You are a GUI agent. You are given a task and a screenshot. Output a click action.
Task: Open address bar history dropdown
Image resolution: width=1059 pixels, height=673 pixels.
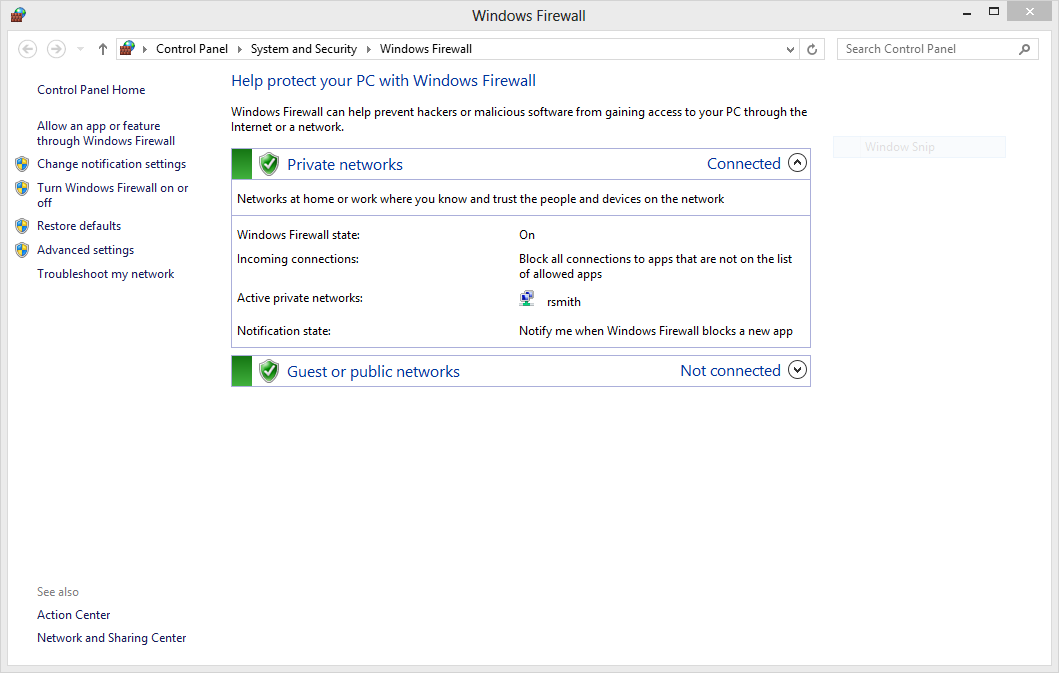[x=790, y=49]
